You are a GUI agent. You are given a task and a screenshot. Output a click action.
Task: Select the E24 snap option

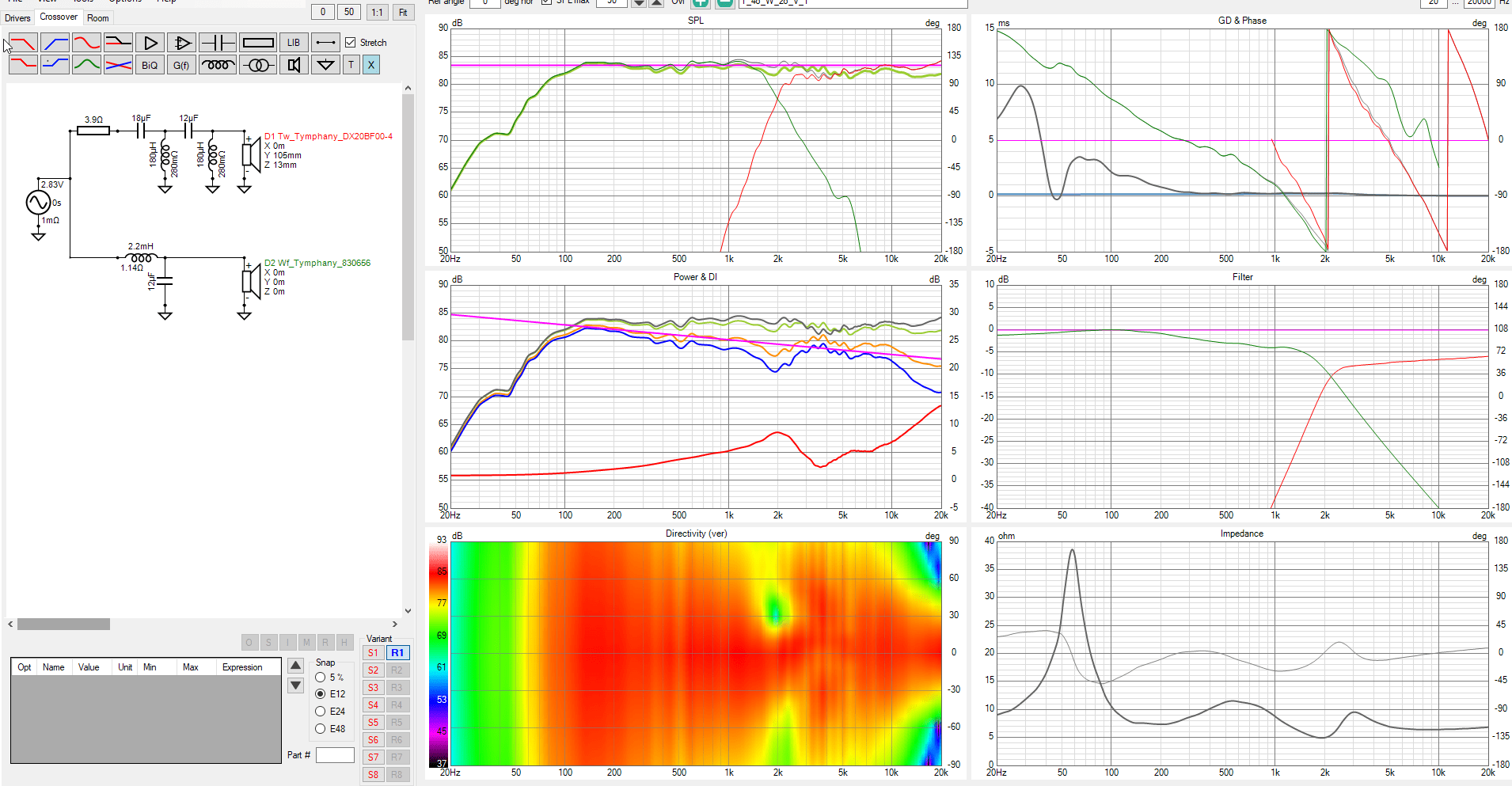[x=321, y=712]
